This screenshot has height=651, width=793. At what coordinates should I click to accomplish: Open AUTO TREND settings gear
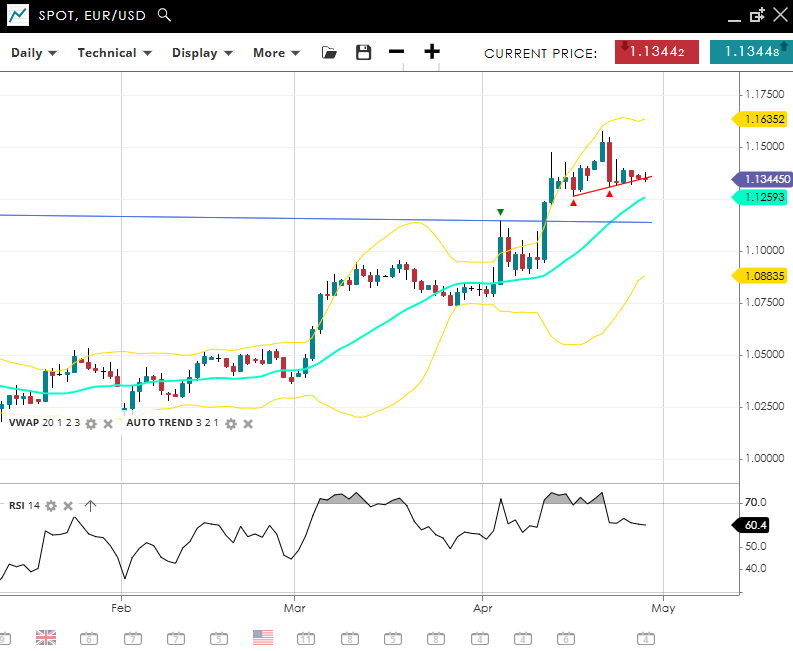coord(230,423)
